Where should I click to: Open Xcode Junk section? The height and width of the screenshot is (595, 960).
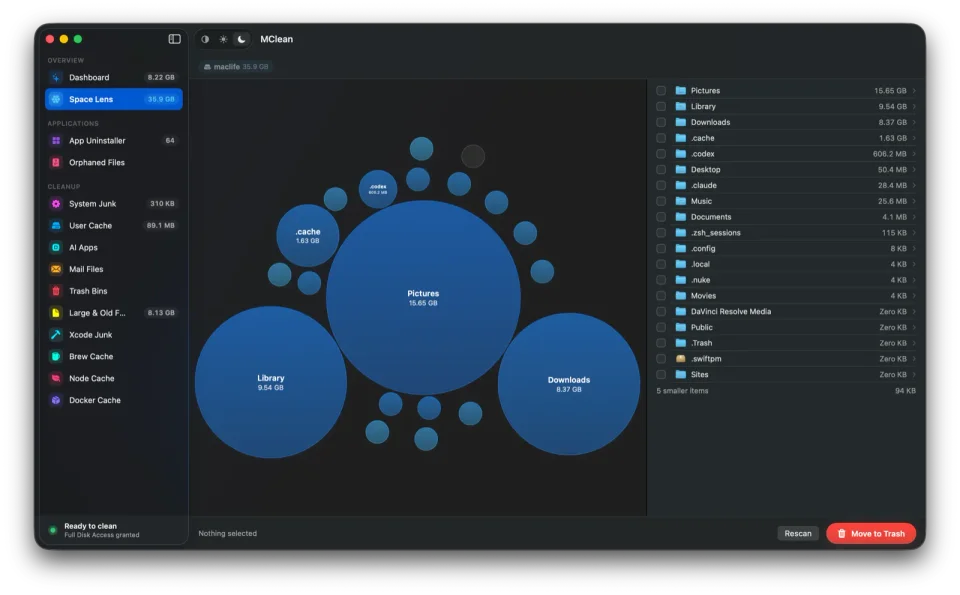point(114,335)
